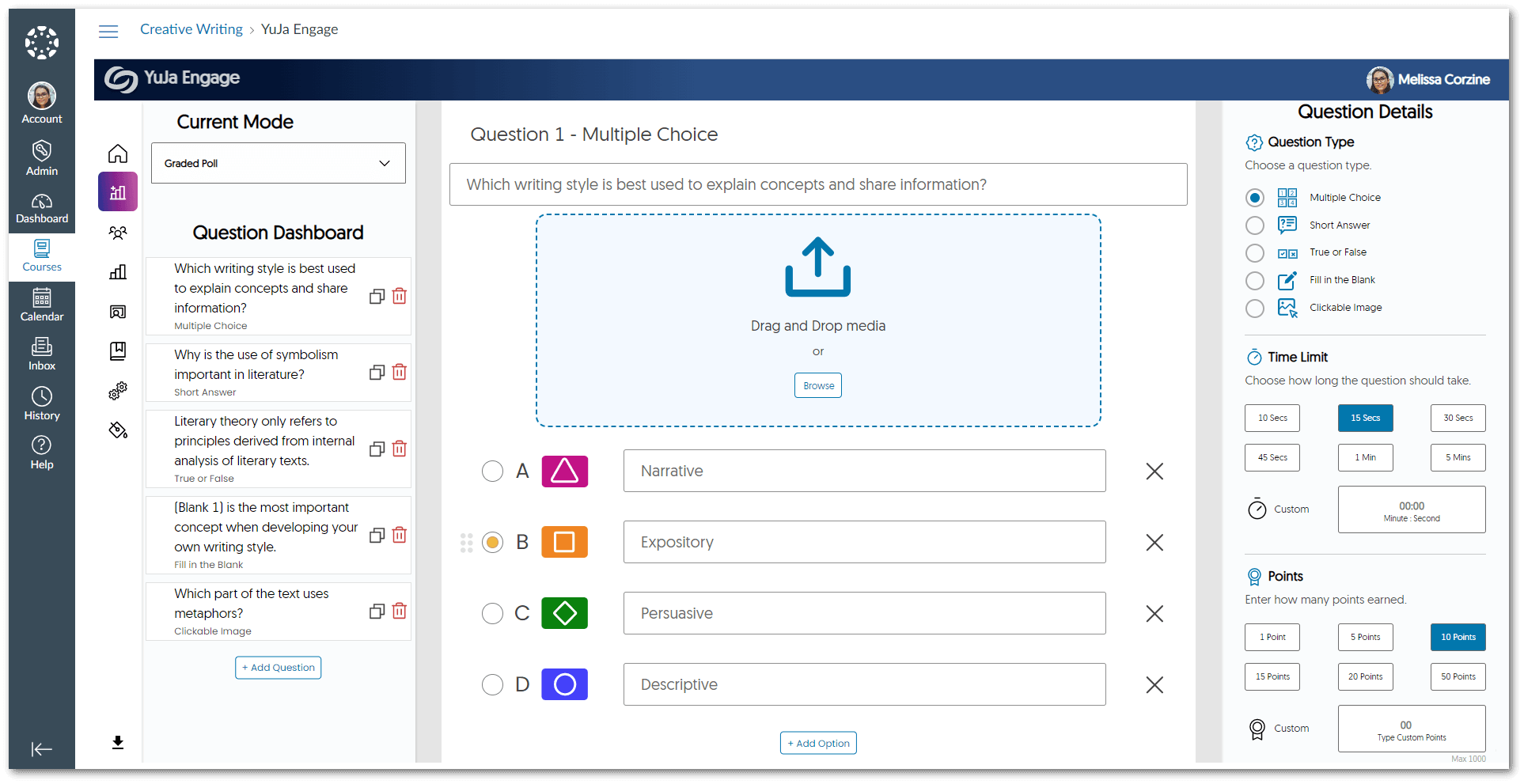Open the Creative Writing breadcrumb link

[191, 29]
